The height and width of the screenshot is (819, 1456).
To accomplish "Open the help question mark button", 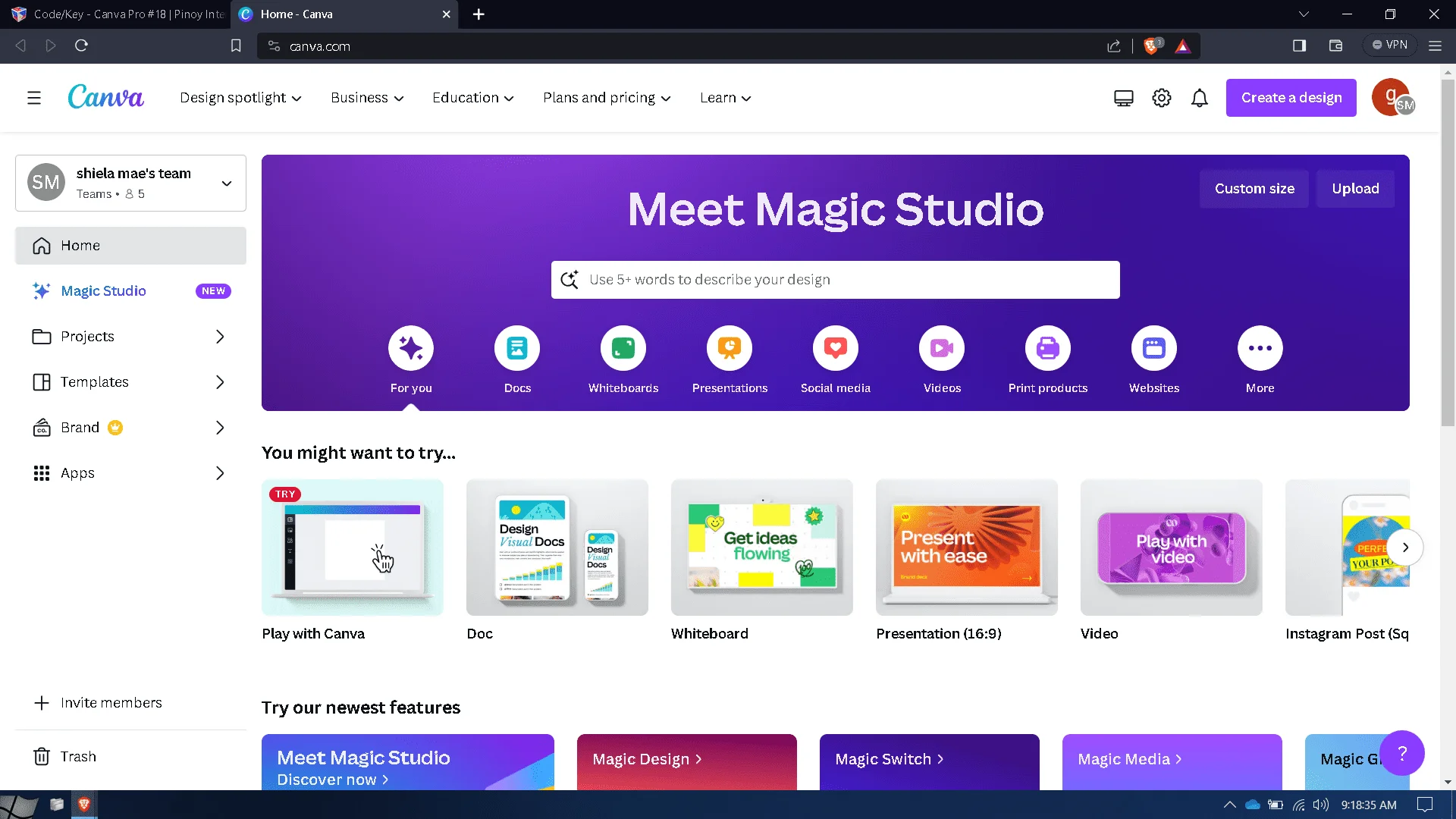I will point(1402,753).
